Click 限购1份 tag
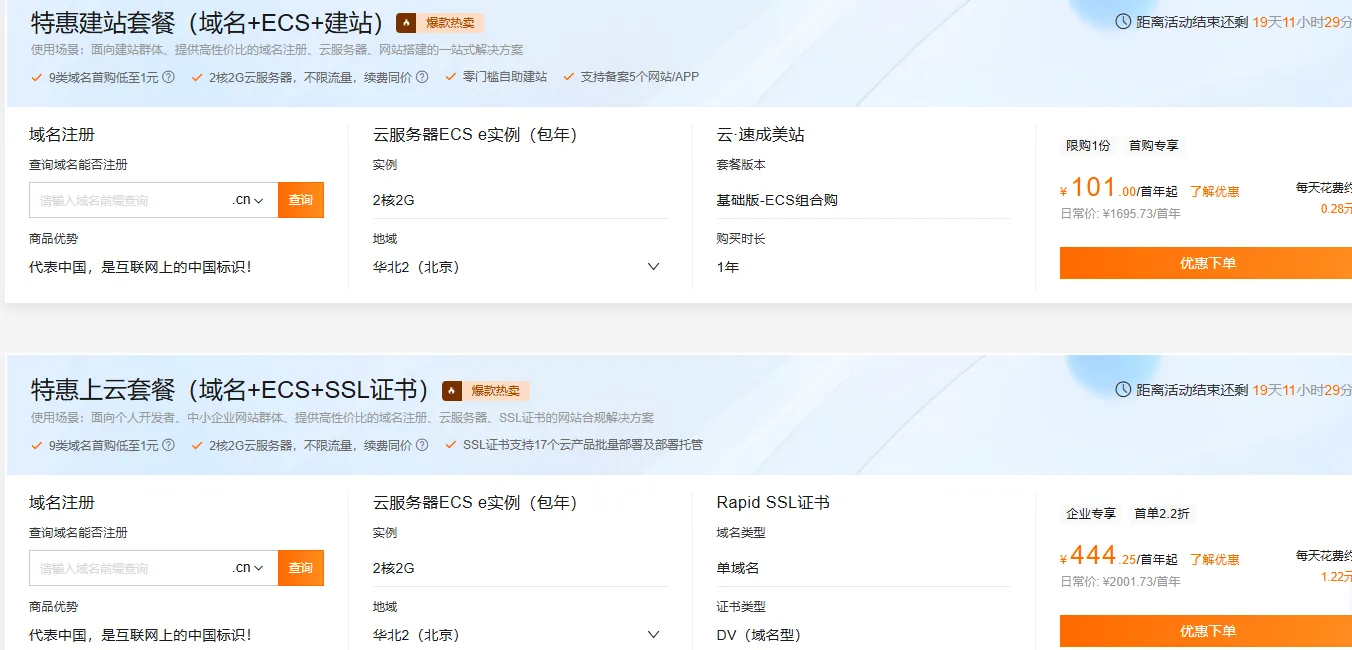 1088,145
